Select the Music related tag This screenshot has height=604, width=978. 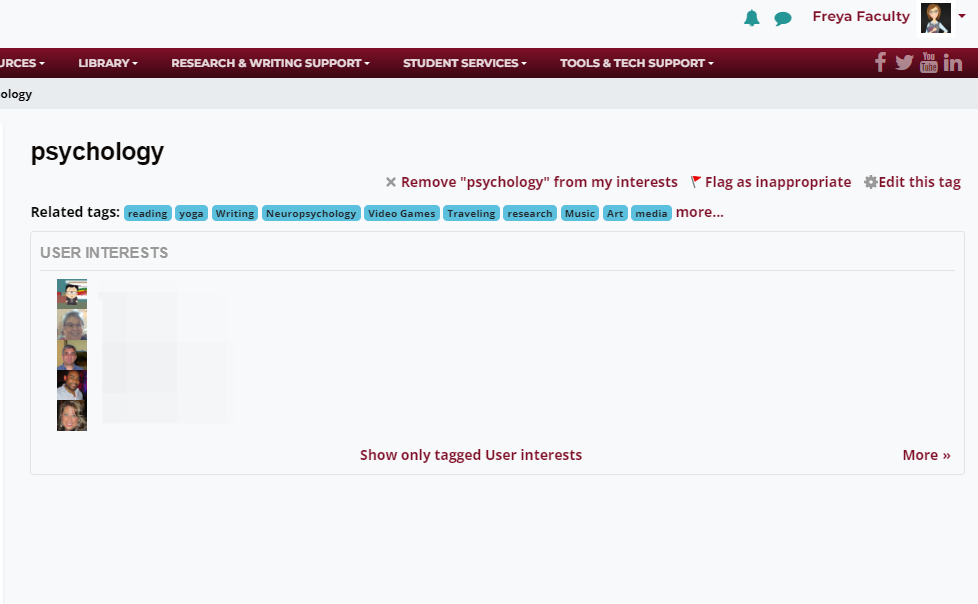pyautogui.click(x=580, y=213)
